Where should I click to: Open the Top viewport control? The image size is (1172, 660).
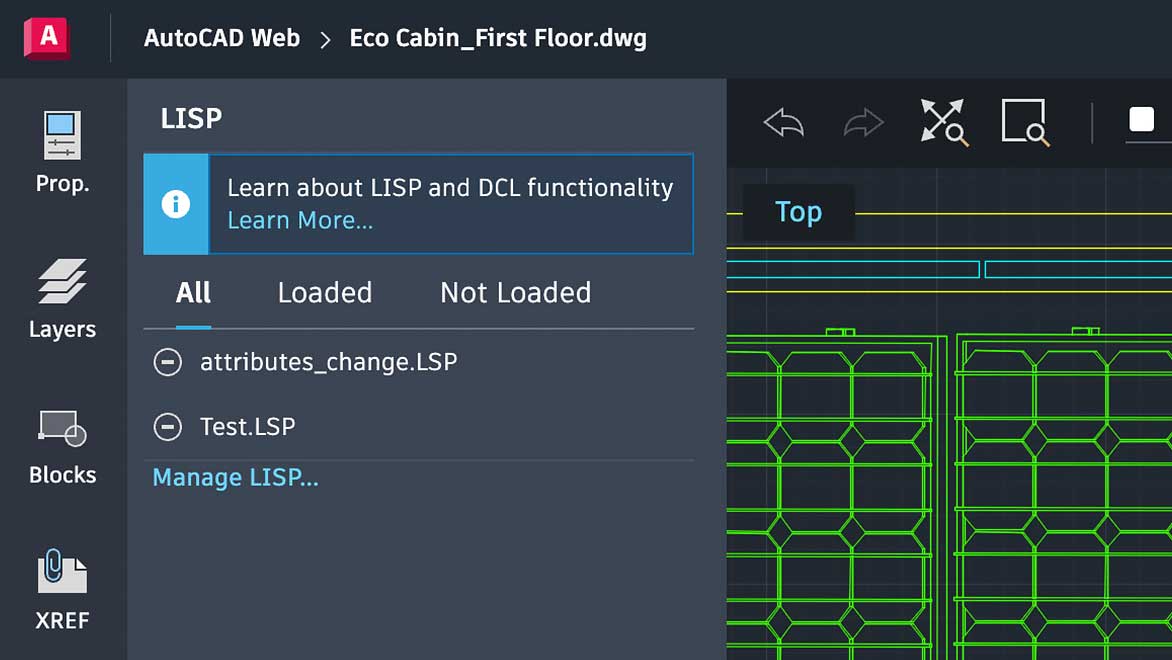tap(798, 212)
